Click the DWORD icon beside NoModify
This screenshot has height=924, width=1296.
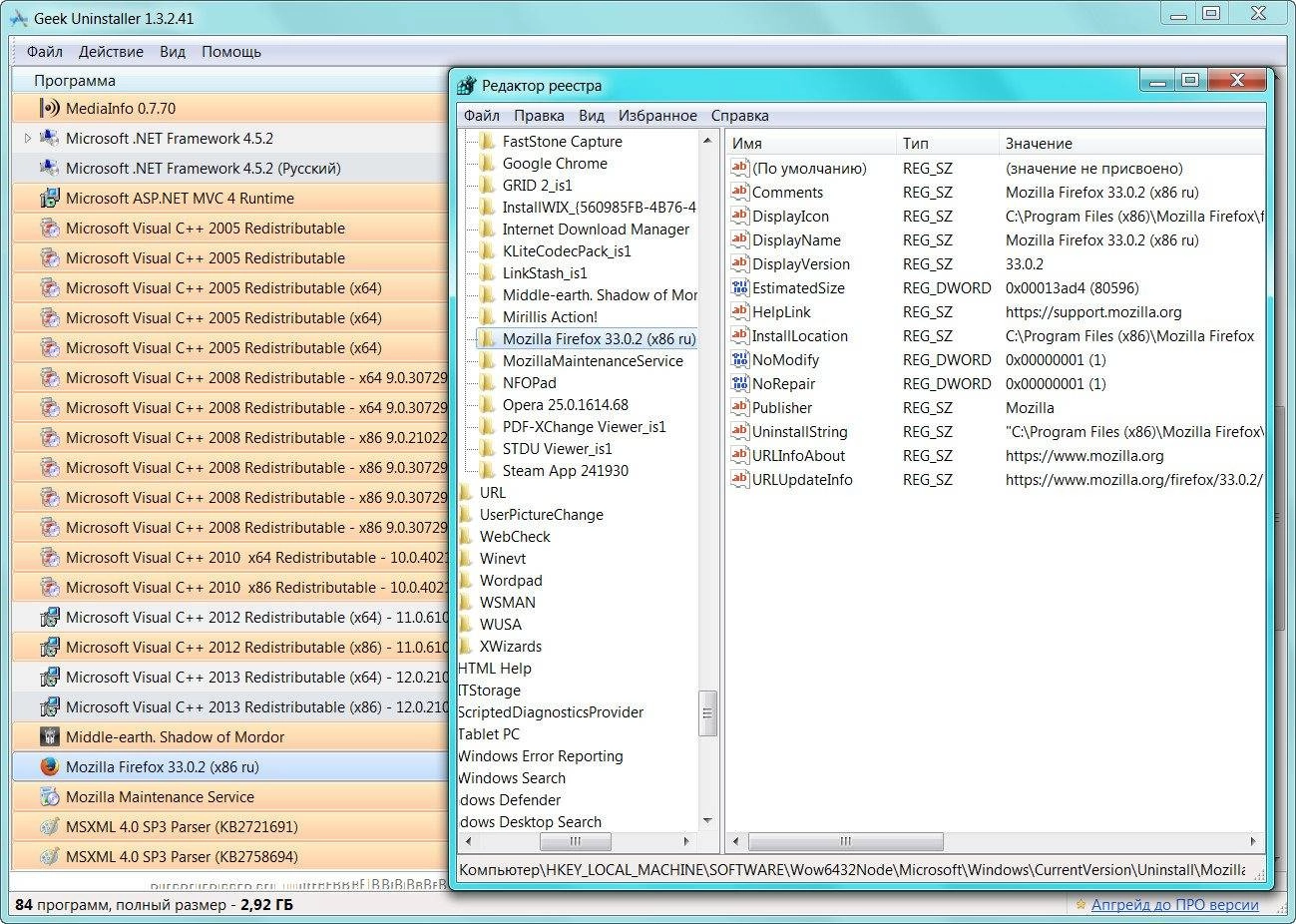click(x=739, y=359)
